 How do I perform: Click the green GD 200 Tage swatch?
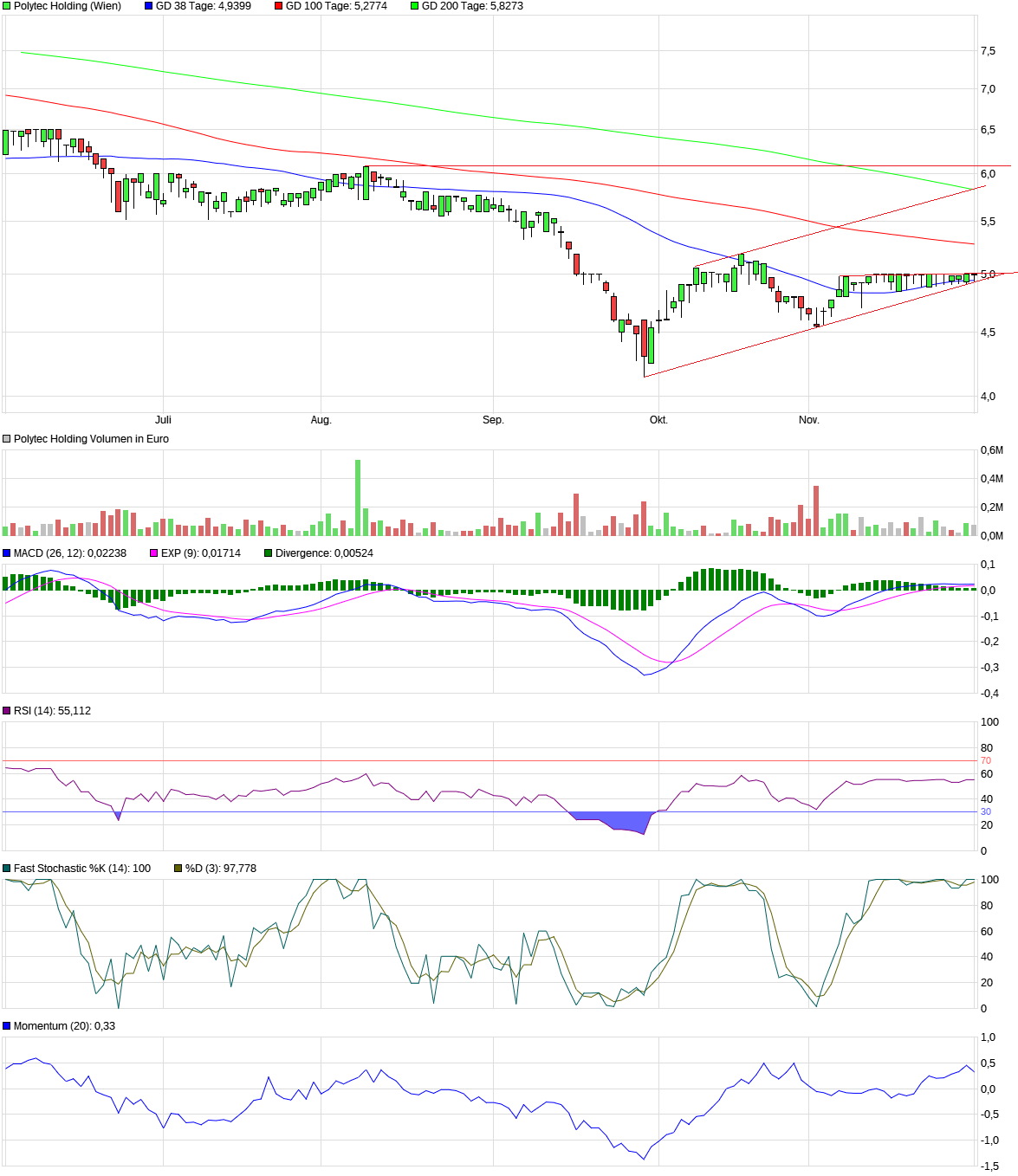pos(414,6)
